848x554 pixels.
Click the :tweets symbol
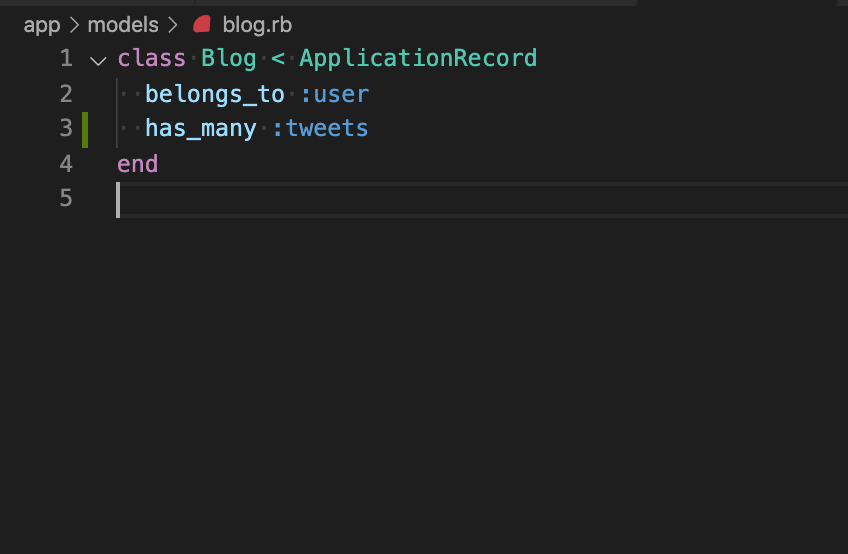(320, 129)
